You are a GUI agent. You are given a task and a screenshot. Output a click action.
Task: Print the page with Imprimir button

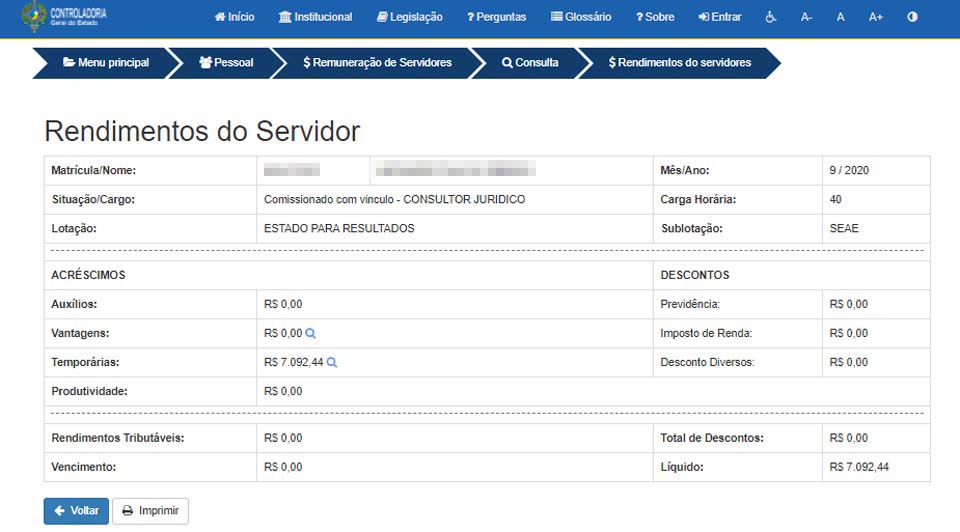tap(150, 511)
